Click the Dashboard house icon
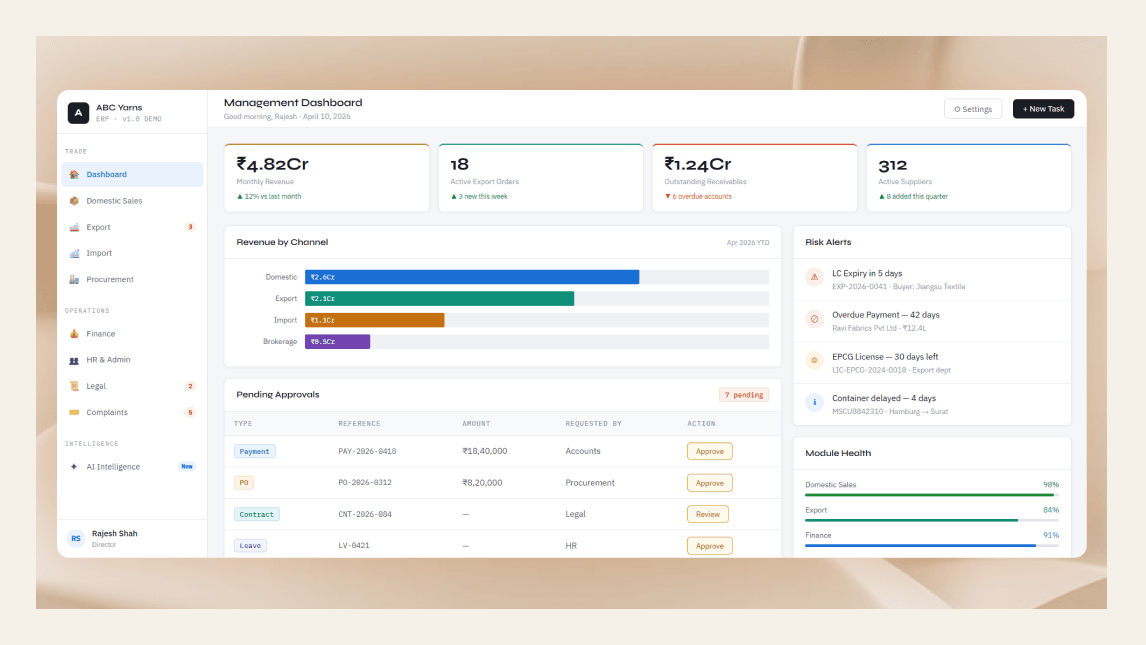The width and height of the screenshot is (1146, 645). (x=74, y=175)
